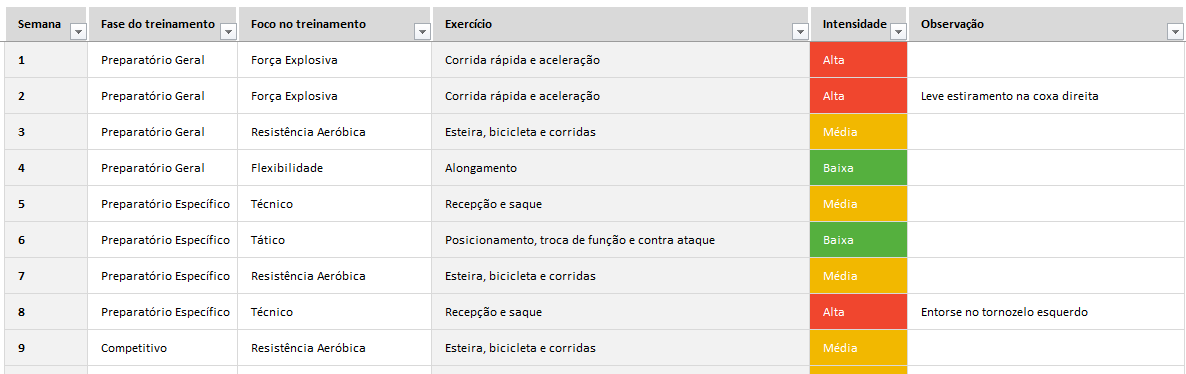Image resolution: width=1186 pixels, height=374 pixels.
Task: Click the 'Leve estiramento na coxa direita' cell
Action: [1047, 96]
